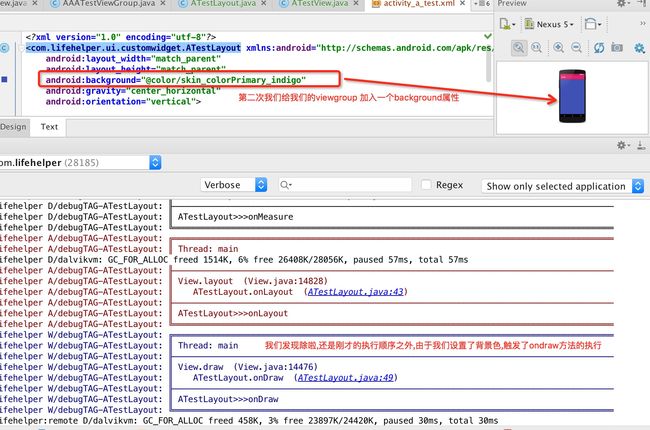
Task: Click the class gutter icon beside ATestLayout line
Action: pos(4,48)
